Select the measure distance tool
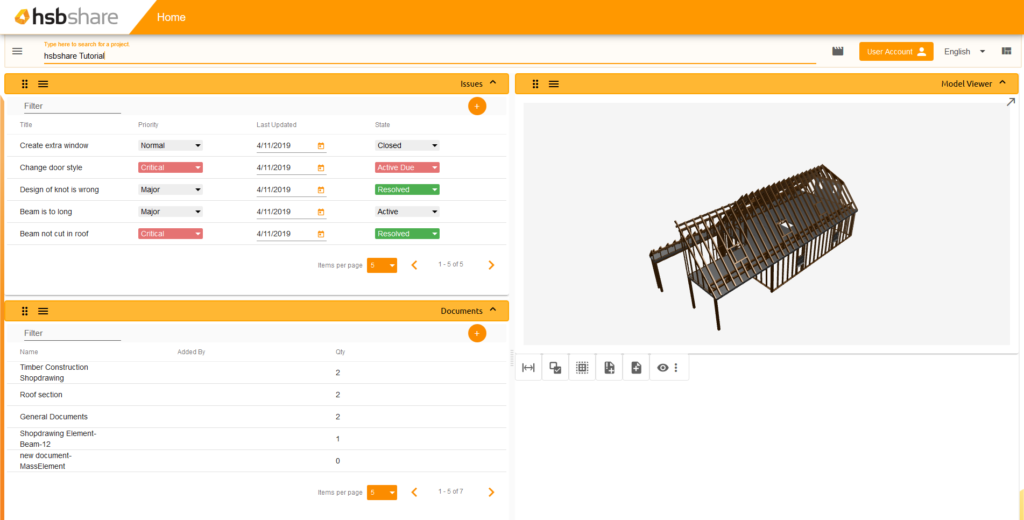1024x520 pixels. point(528,368)
